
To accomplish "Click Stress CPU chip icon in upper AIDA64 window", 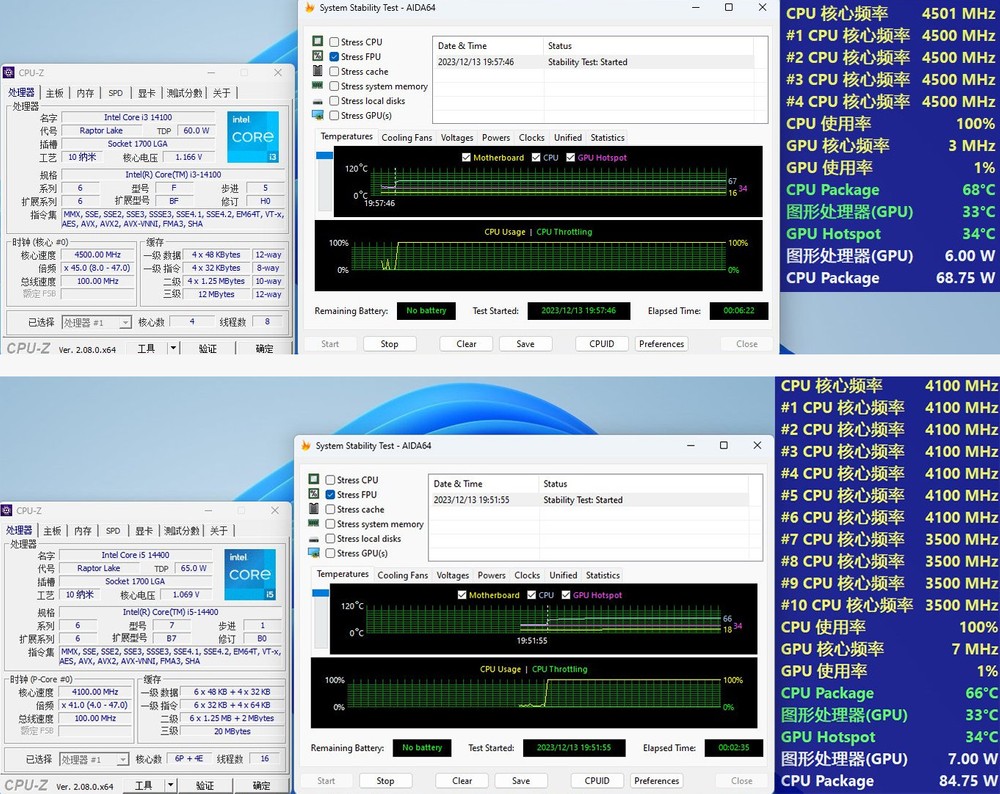I will coord(317,41).
